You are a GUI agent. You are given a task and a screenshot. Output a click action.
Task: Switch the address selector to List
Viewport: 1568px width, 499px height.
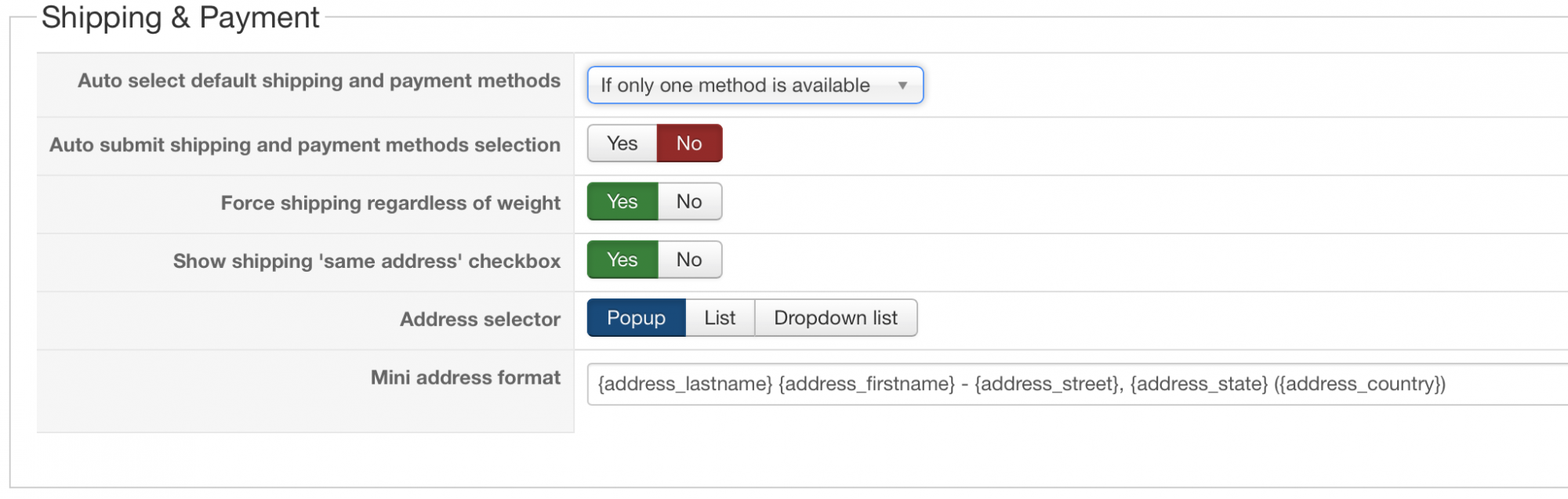(720, 318)
